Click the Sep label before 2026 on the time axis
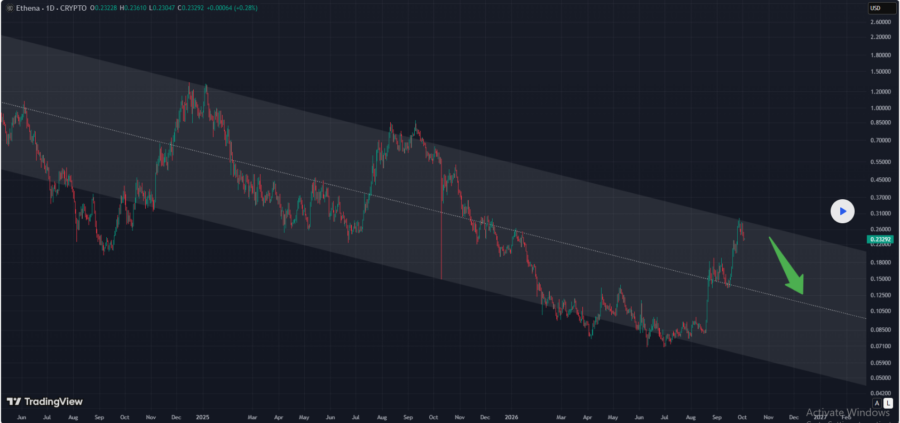This screenshot has height=423, width=900. 408,417
